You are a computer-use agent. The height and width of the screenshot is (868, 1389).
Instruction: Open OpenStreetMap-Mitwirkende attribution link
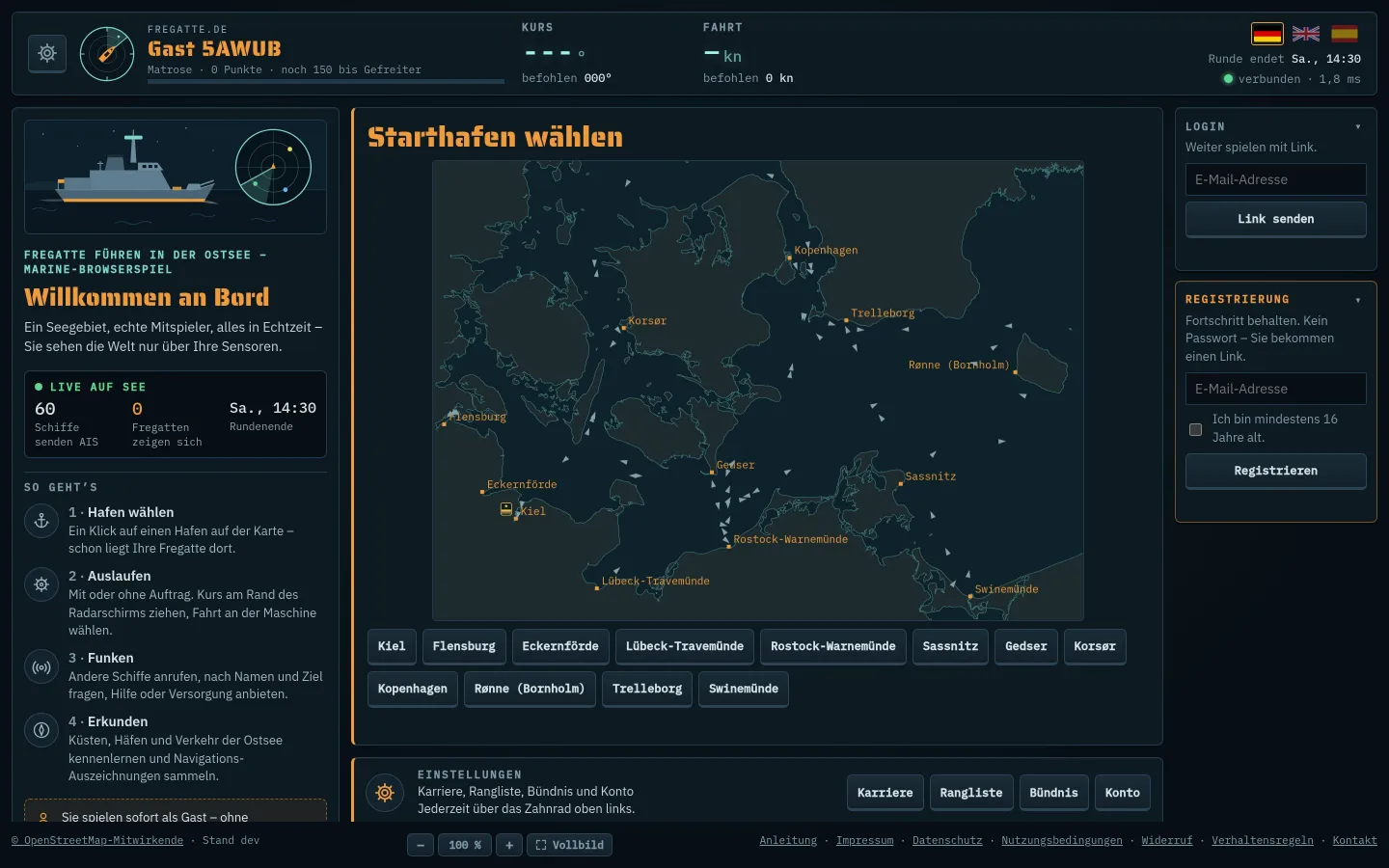[x=97, y=841]
